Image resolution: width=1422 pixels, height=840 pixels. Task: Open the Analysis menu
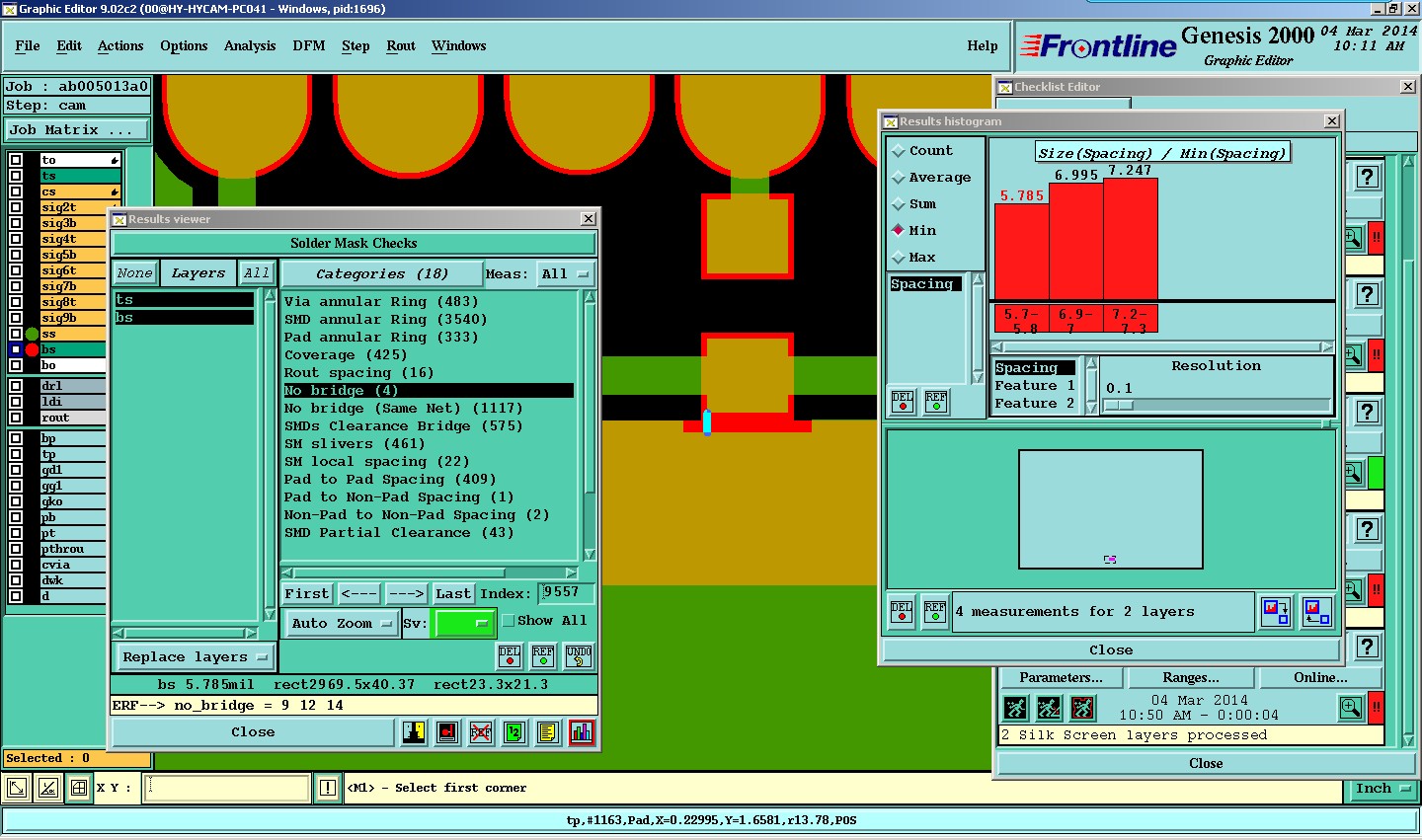pyautogui.click(x=250, y=46)
